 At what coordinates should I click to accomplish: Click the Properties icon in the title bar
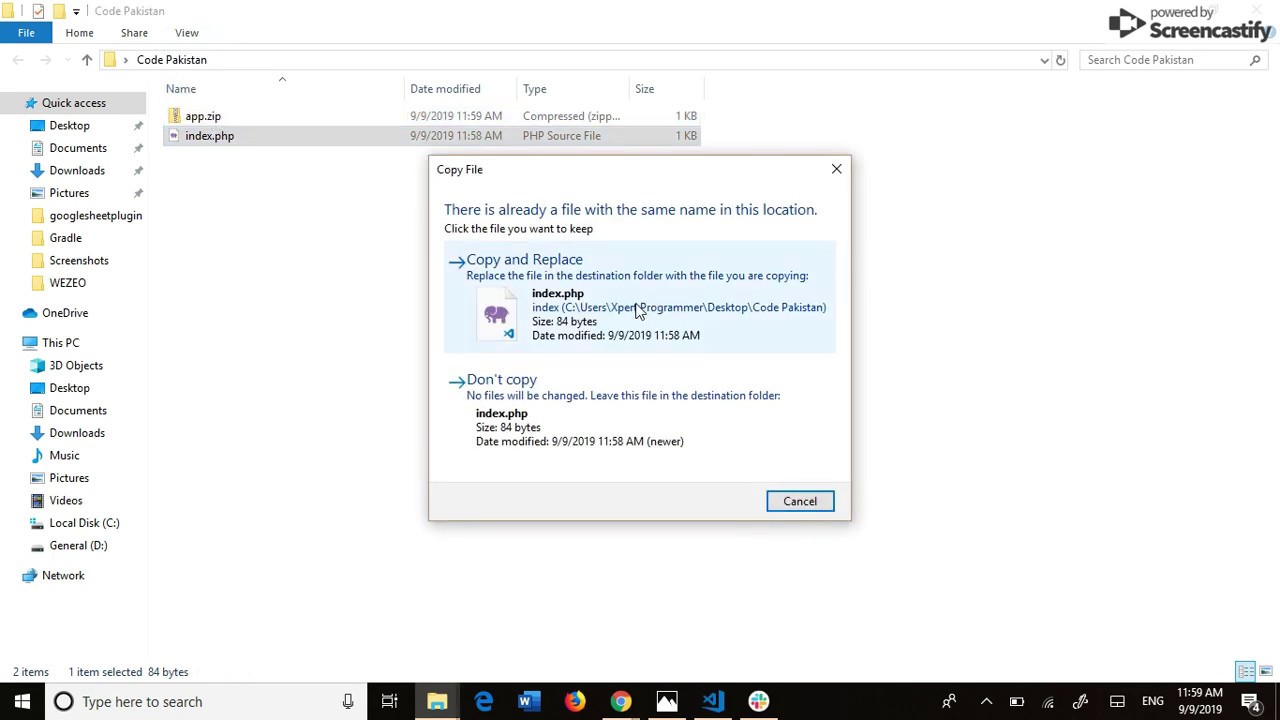[38, 11]
